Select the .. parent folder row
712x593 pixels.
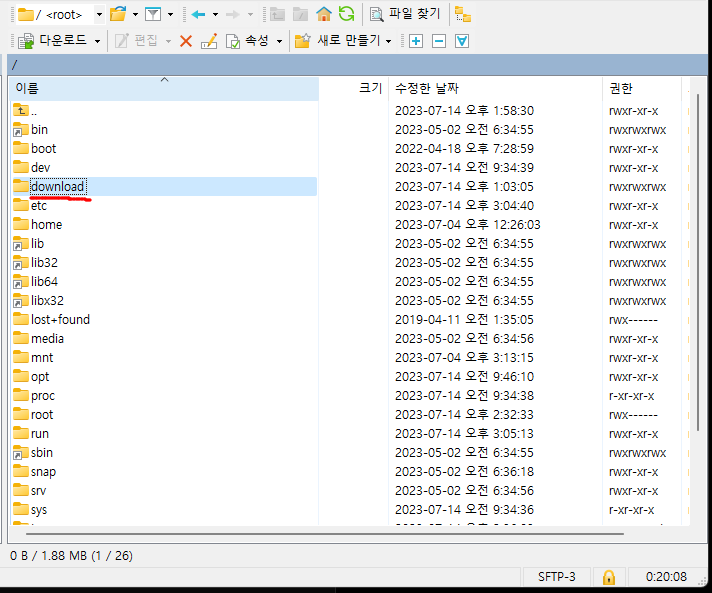tap(164, 110)
